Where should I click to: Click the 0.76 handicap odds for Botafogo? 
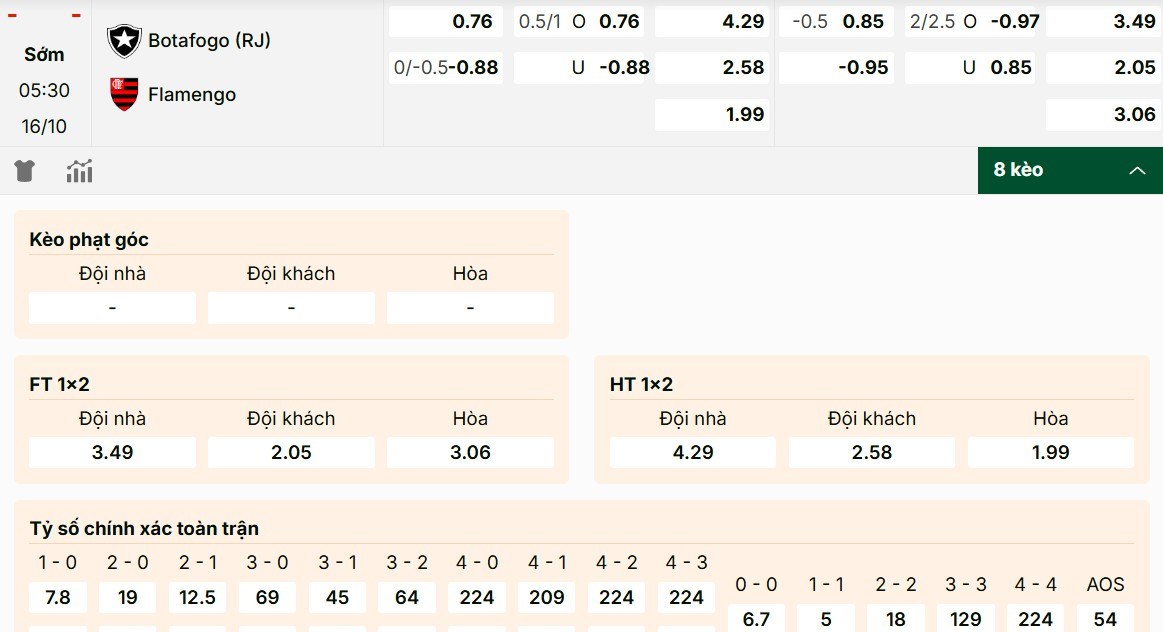tap(445, 20)
